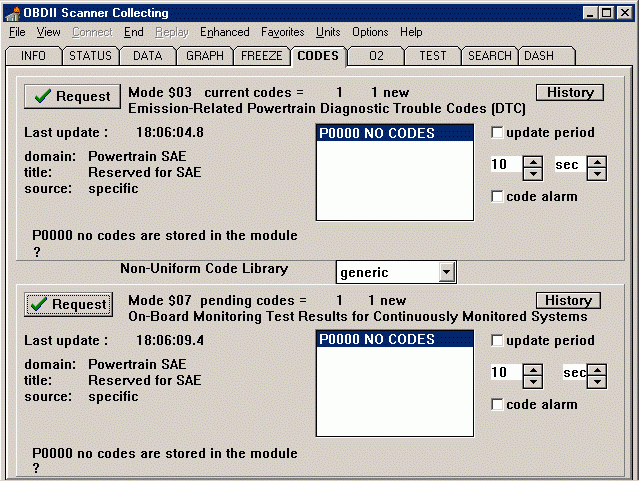Open the File menu
Image resolution: width=639 pixels, height=481 pixels.
click(17, 32)
